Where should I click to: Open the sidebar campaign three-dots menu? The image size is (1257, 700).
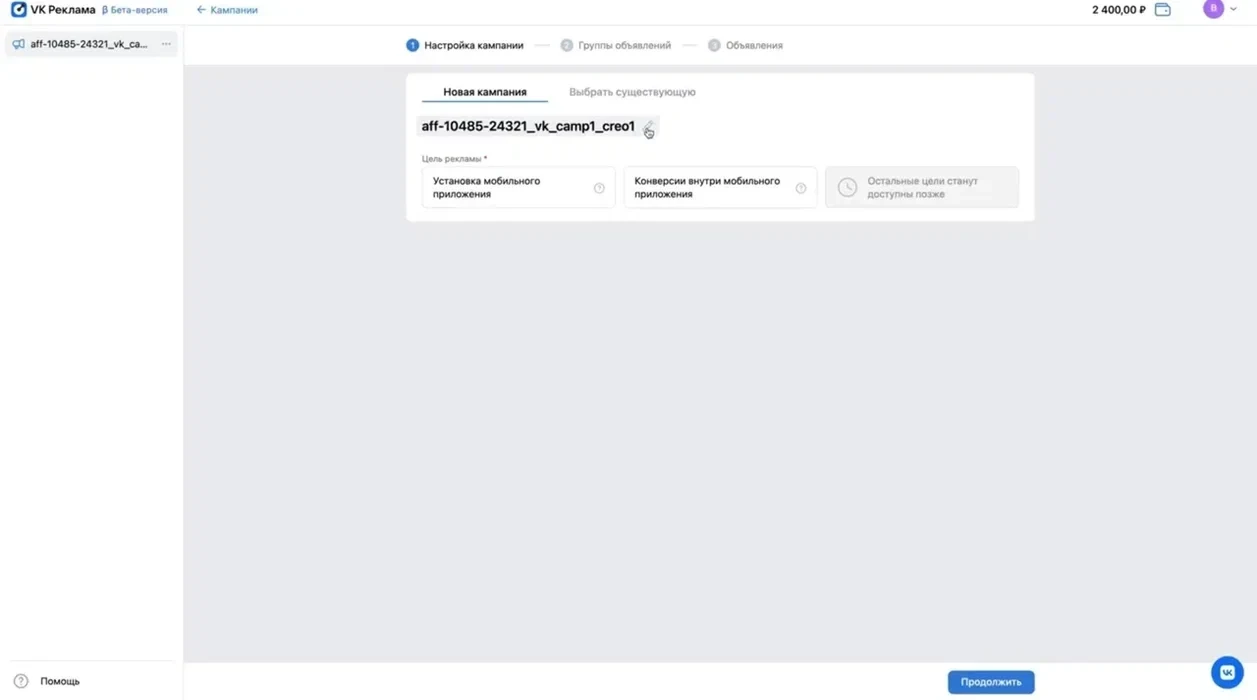click(166, 44)
